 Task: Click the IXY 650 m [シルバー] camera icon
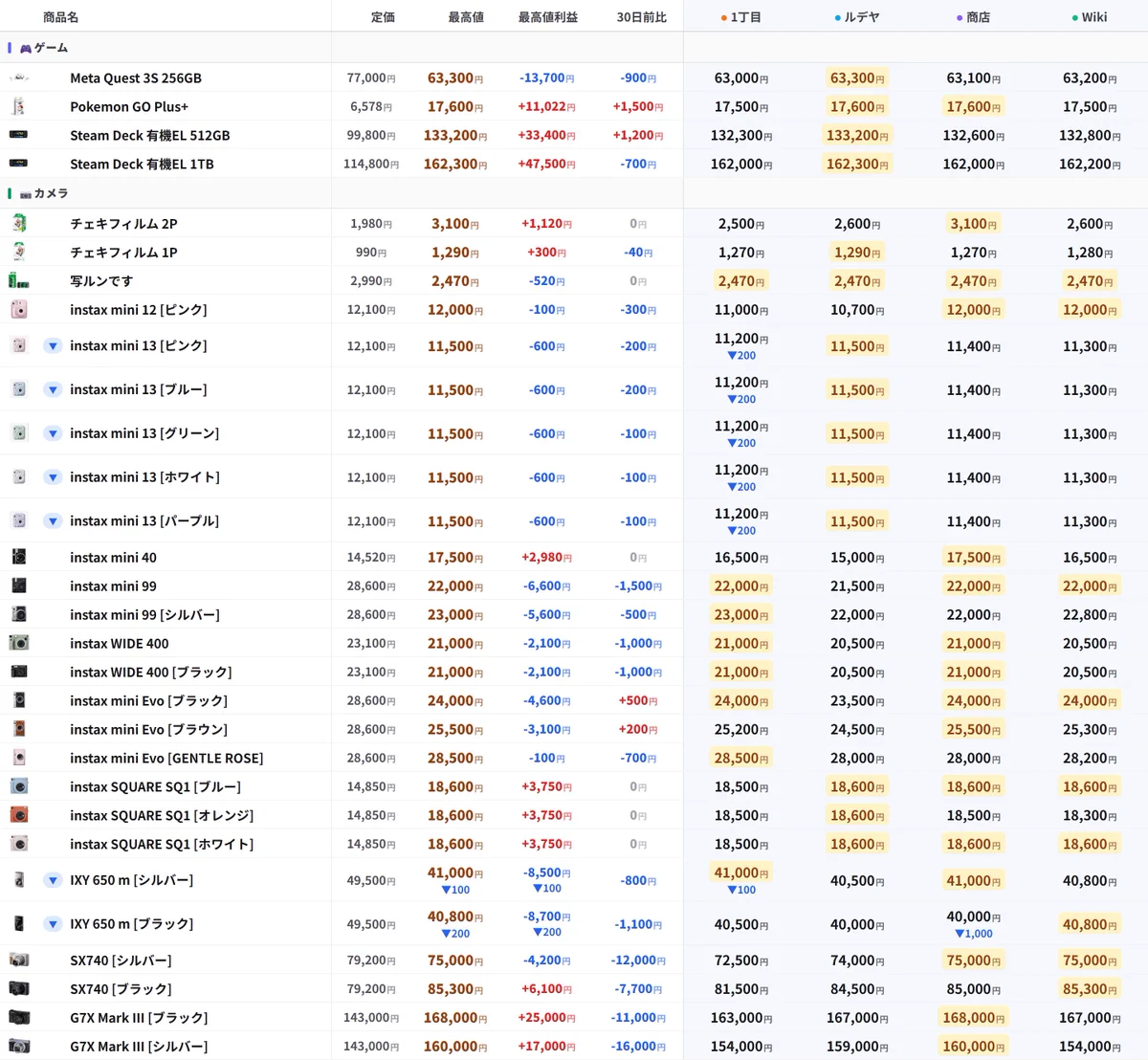coord(19,880)
